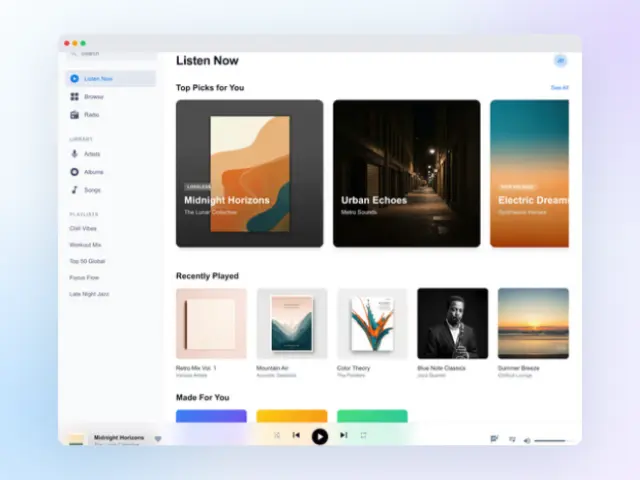Open the Radio section in the sidebar

[x=111, y=115]
